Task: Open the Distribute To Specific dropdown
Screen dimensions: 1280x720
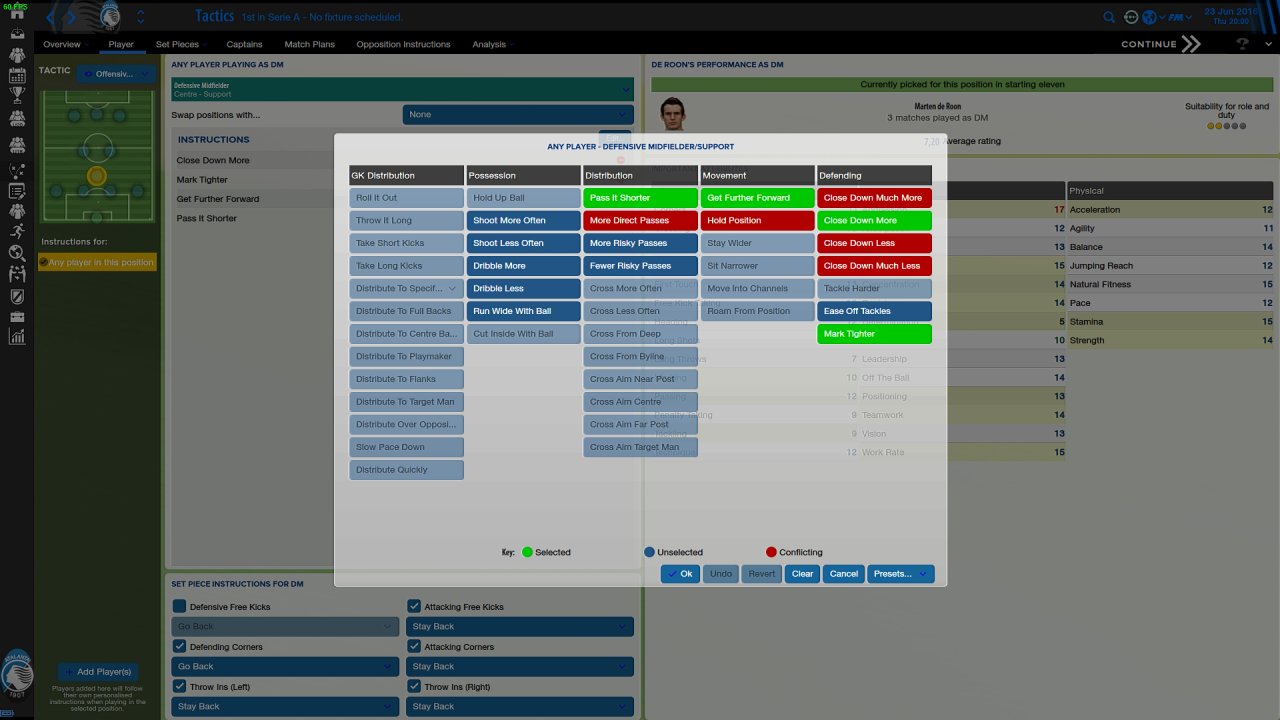Action: 406,288
